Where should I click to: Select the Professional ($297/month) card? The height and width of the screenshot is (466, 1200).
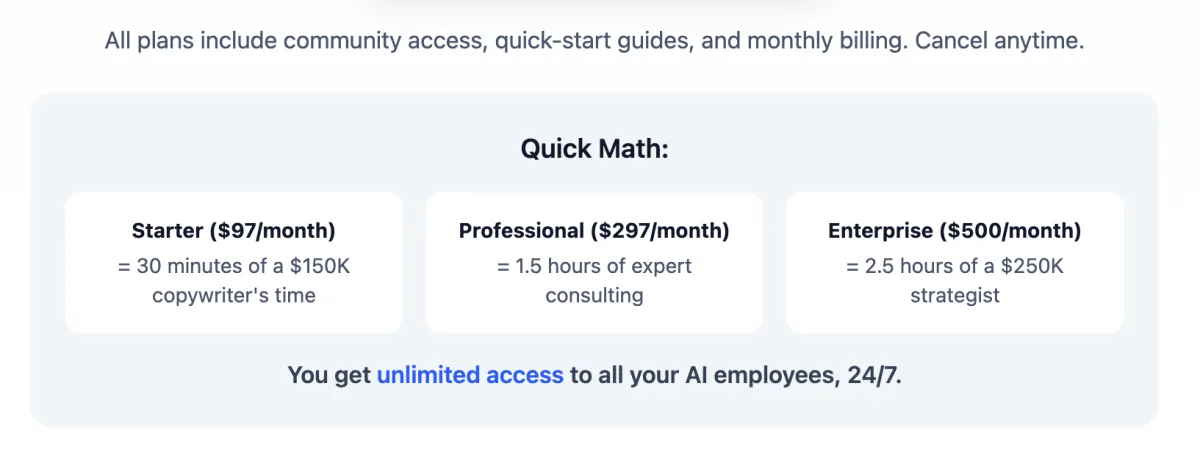click(x=594, y=262)
